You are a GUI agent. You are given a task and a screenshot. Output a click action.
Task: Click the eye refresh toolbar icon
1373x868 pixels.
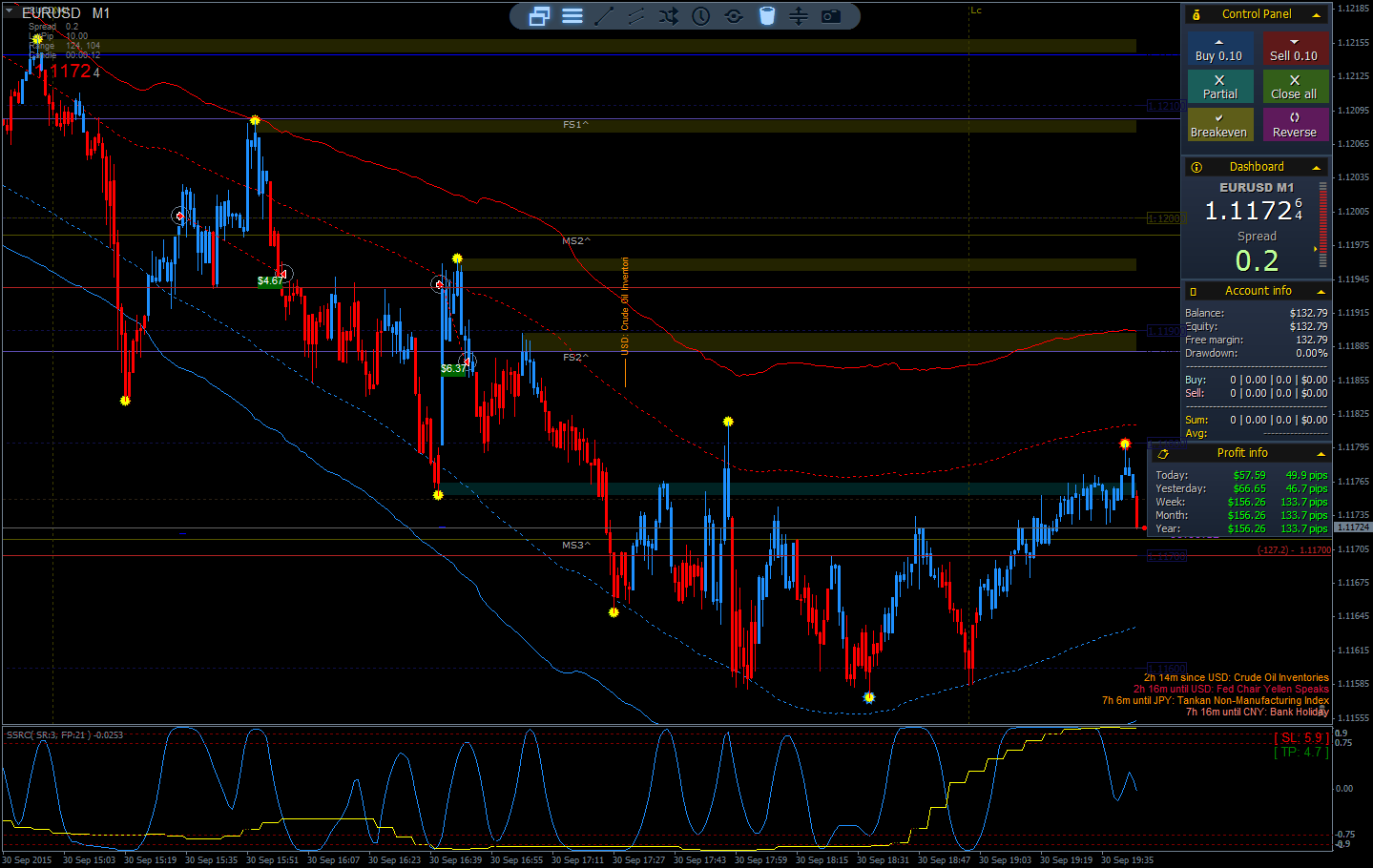[x=734, y=16]
